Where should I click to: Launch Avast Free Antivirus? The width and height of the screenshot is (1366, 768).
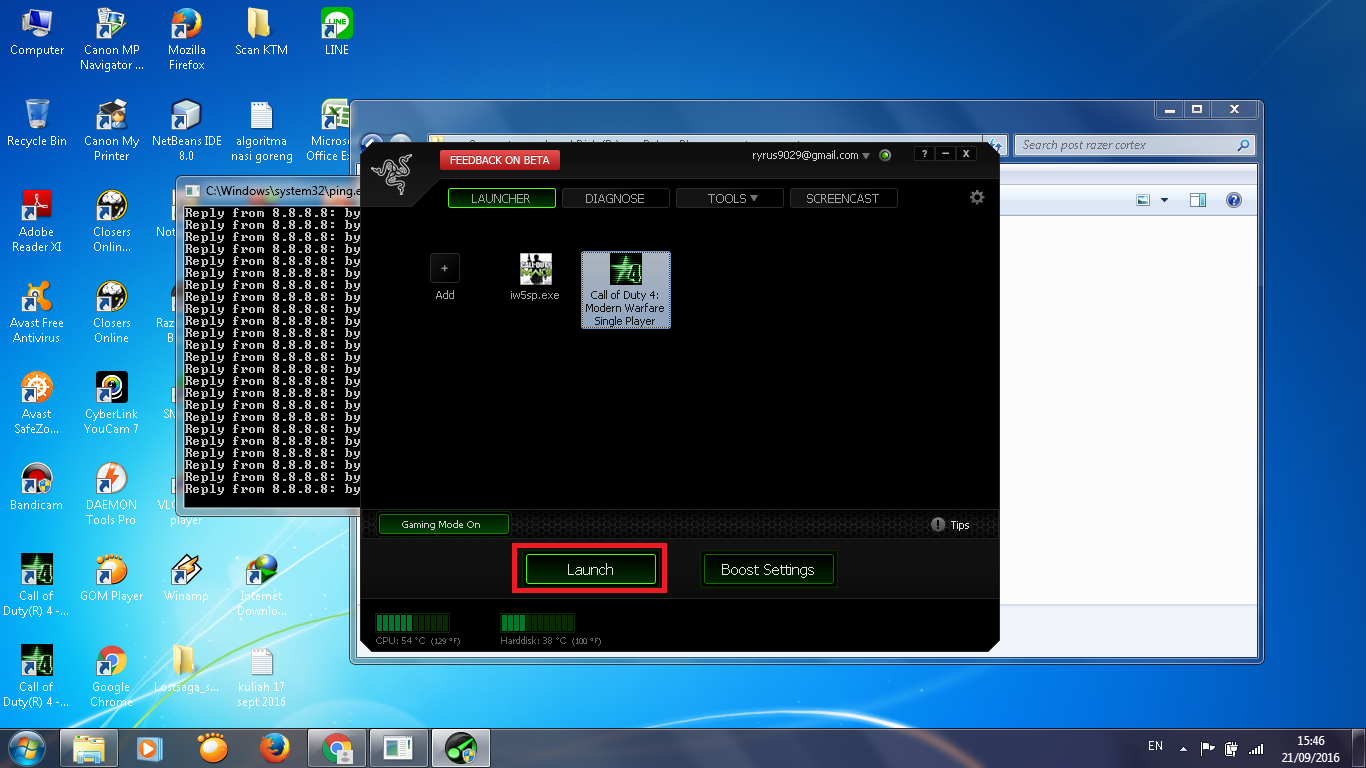tap(37, 313)
